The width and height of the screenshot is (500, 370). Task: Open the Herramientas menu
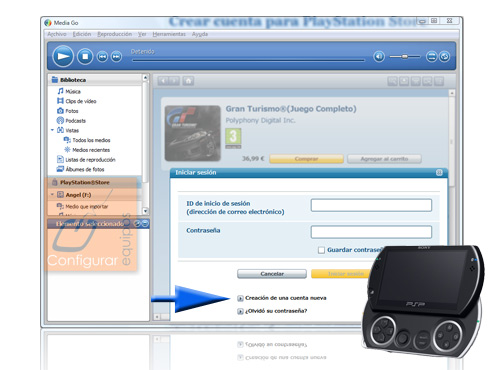[169, 34]
